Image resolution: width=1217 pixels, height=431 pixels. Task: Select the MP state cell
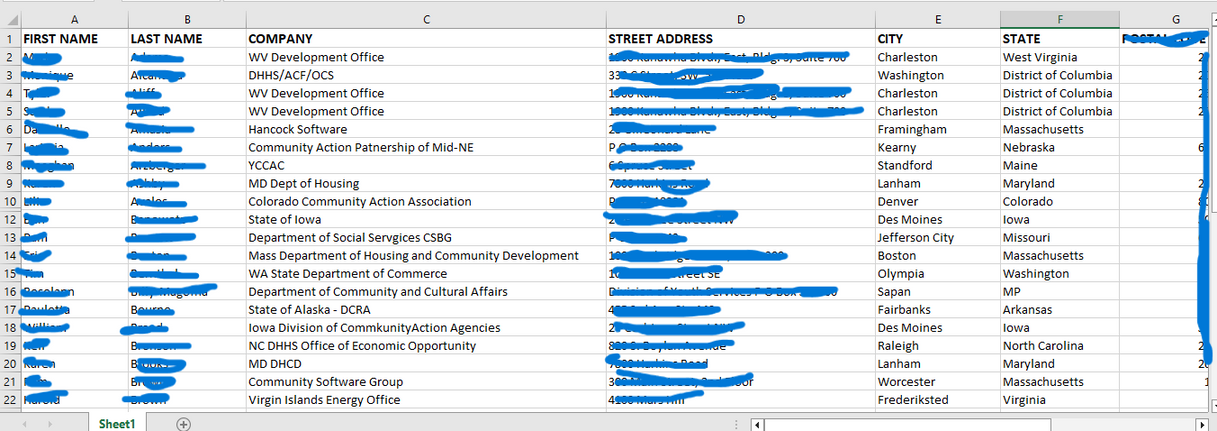point(1059,291)
